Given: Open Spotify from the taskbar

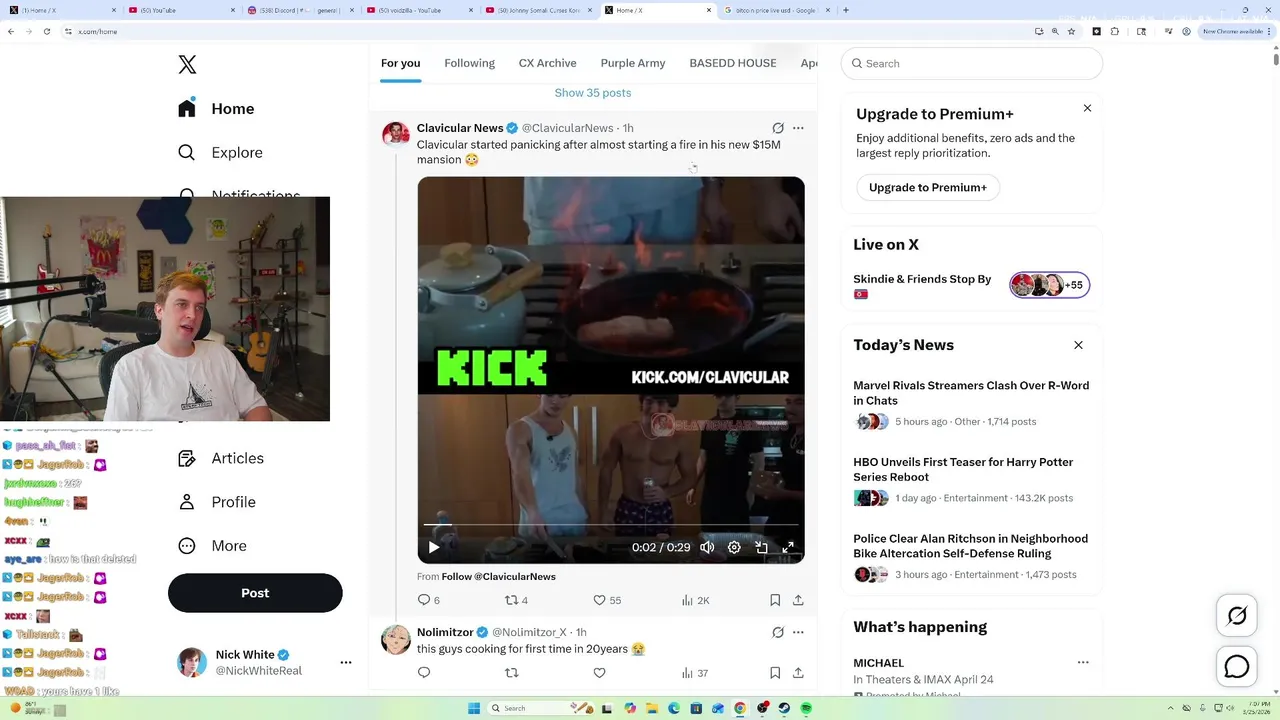Looking at the screenshot, I should point(806,708).
